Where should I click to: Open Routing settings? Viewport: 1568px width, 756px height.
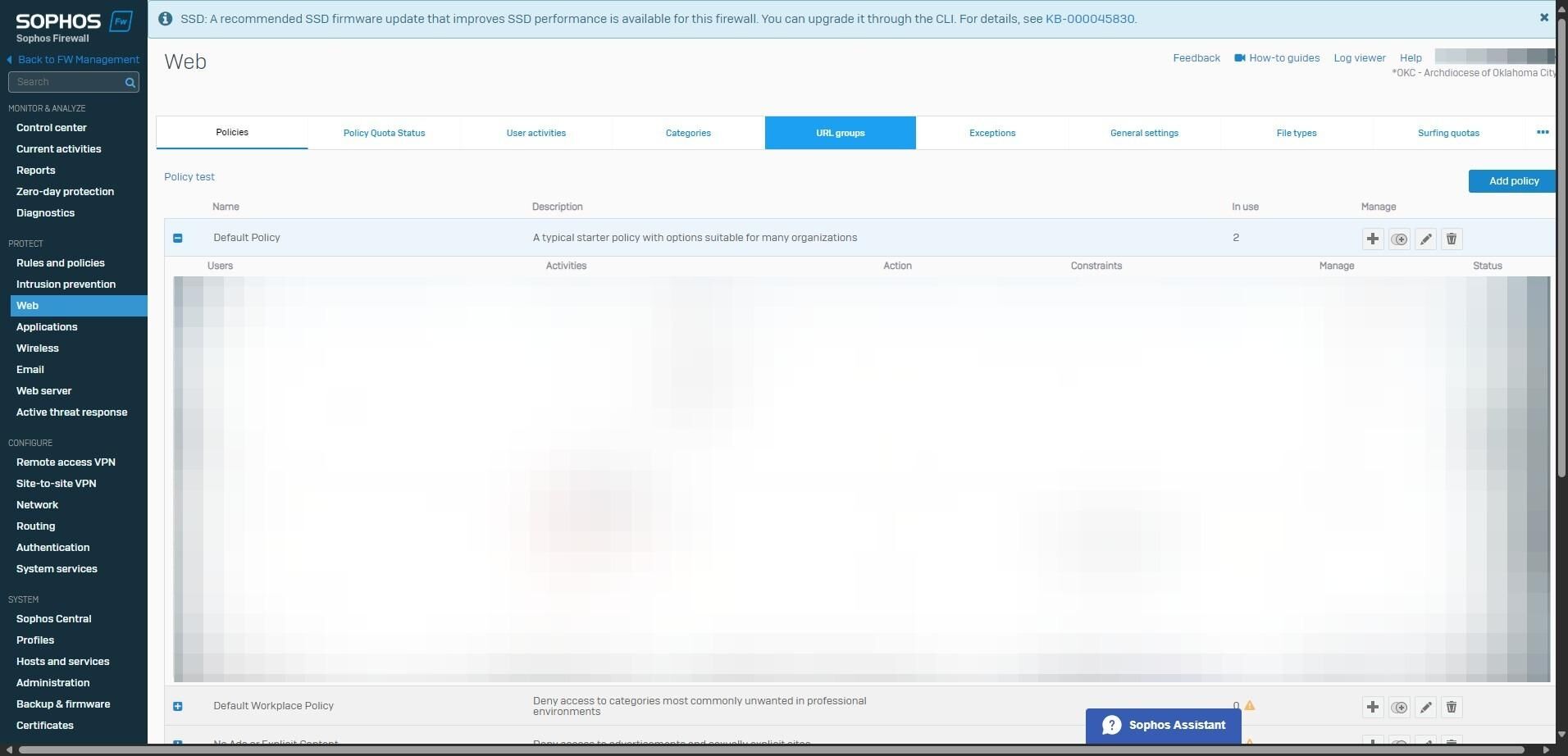[36, 526]
